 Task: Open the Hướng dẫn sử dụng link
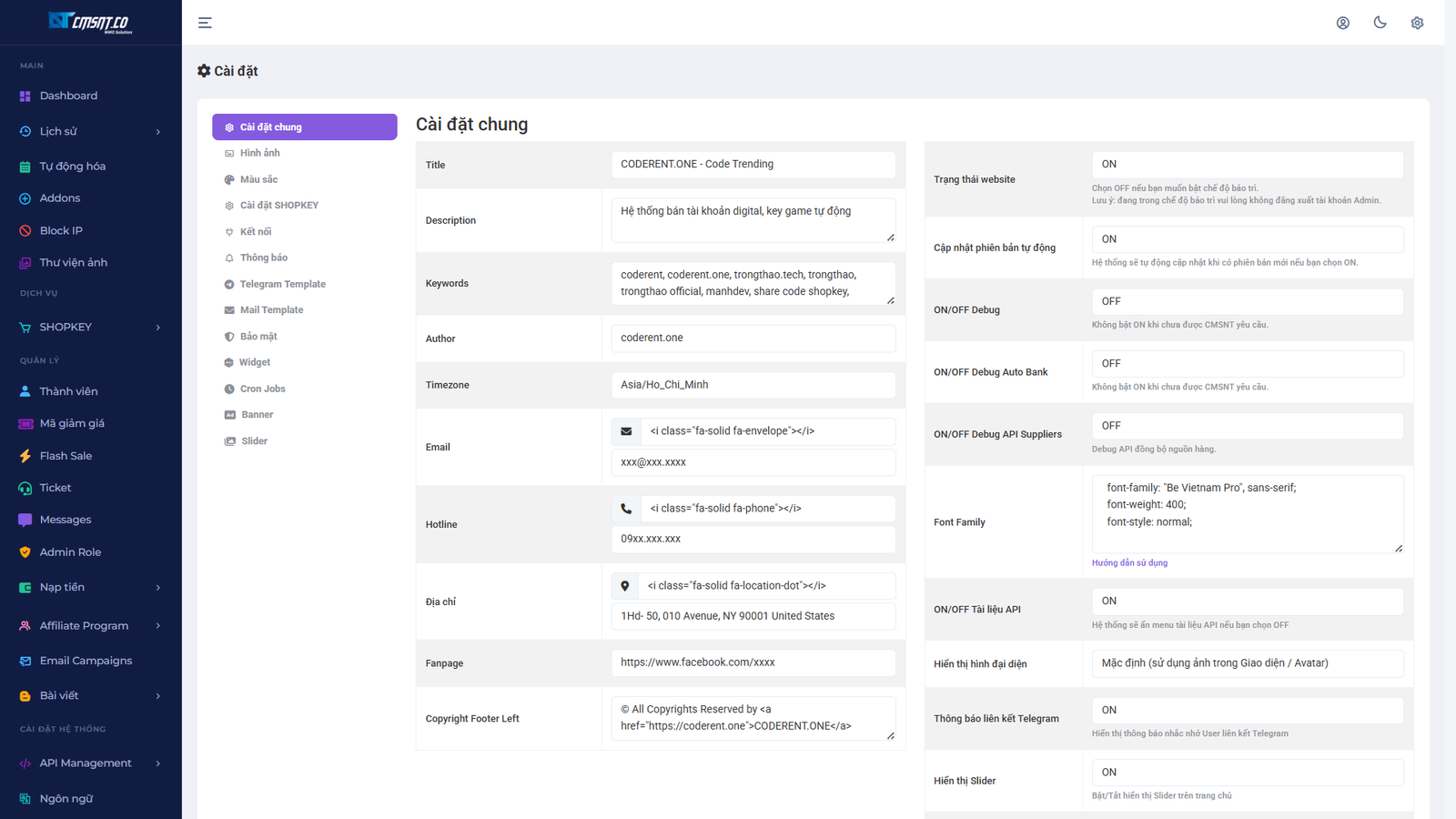tap(1129, 563)
